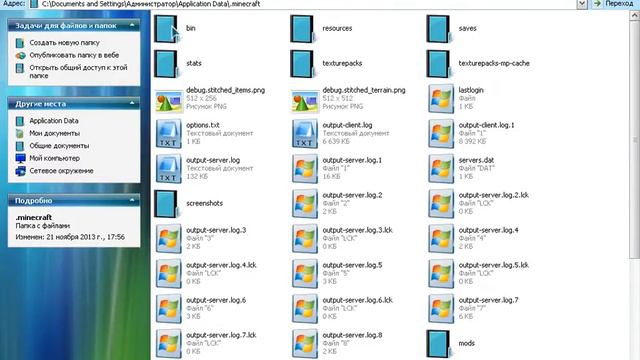This screenshot has width=640, height=360.
Task: Click the 'Переход' go button
Action: (613, 4)
